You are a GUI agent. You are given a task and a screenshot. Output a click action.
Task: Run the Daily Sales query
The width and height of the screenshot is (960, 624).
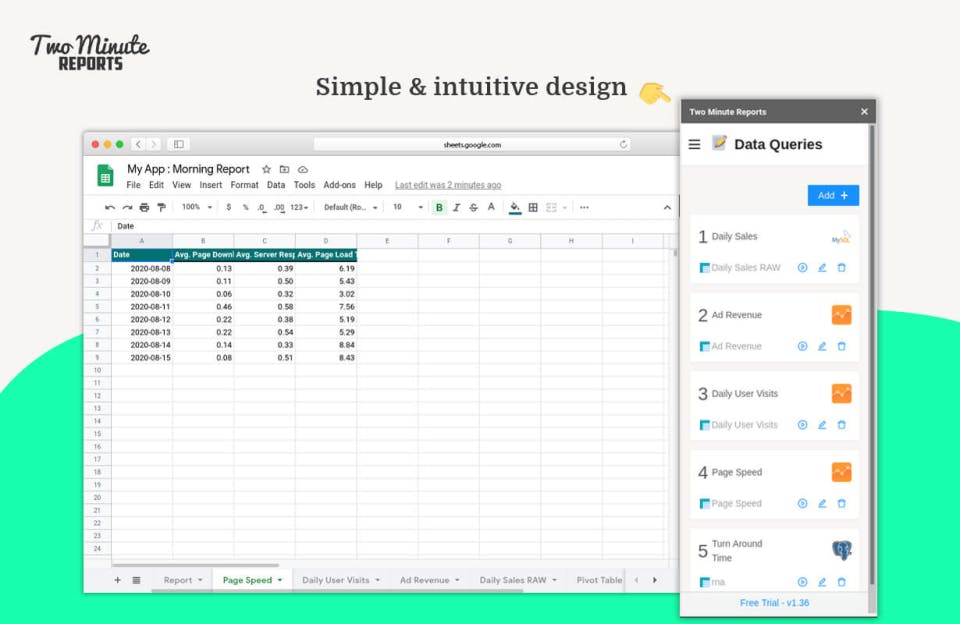click(802, 268)
